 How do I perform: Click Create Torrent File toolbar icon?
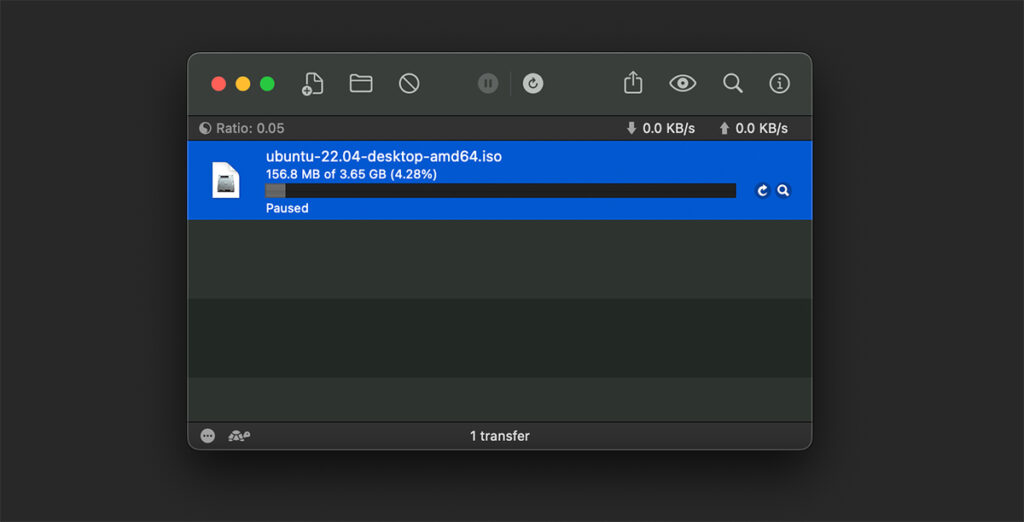[312, 84]
